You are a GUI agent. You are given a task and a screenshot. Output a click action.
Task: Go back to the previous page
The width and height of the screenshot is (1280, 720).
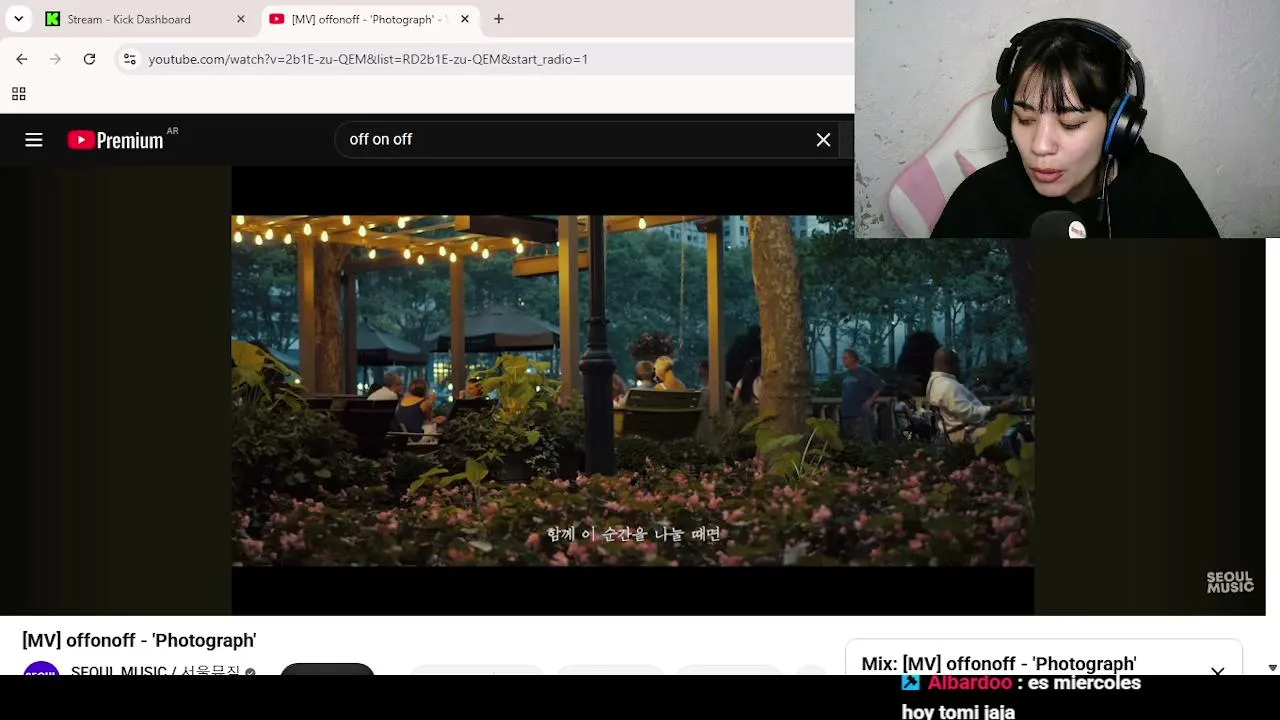click(22, 59)
